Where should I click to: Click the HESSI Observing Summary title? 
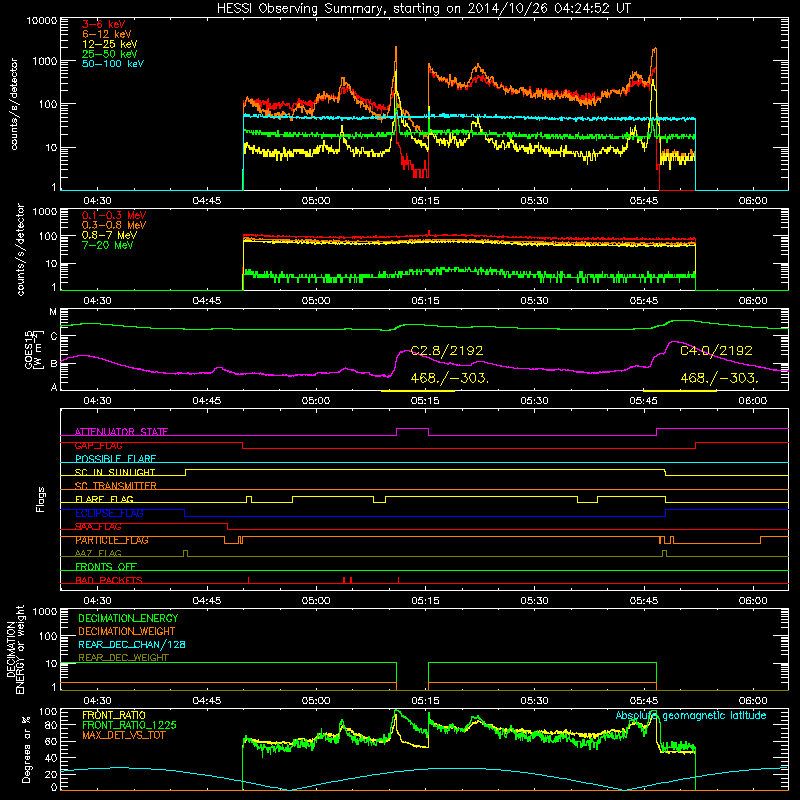pyautogui.click(x=424, y=8)
